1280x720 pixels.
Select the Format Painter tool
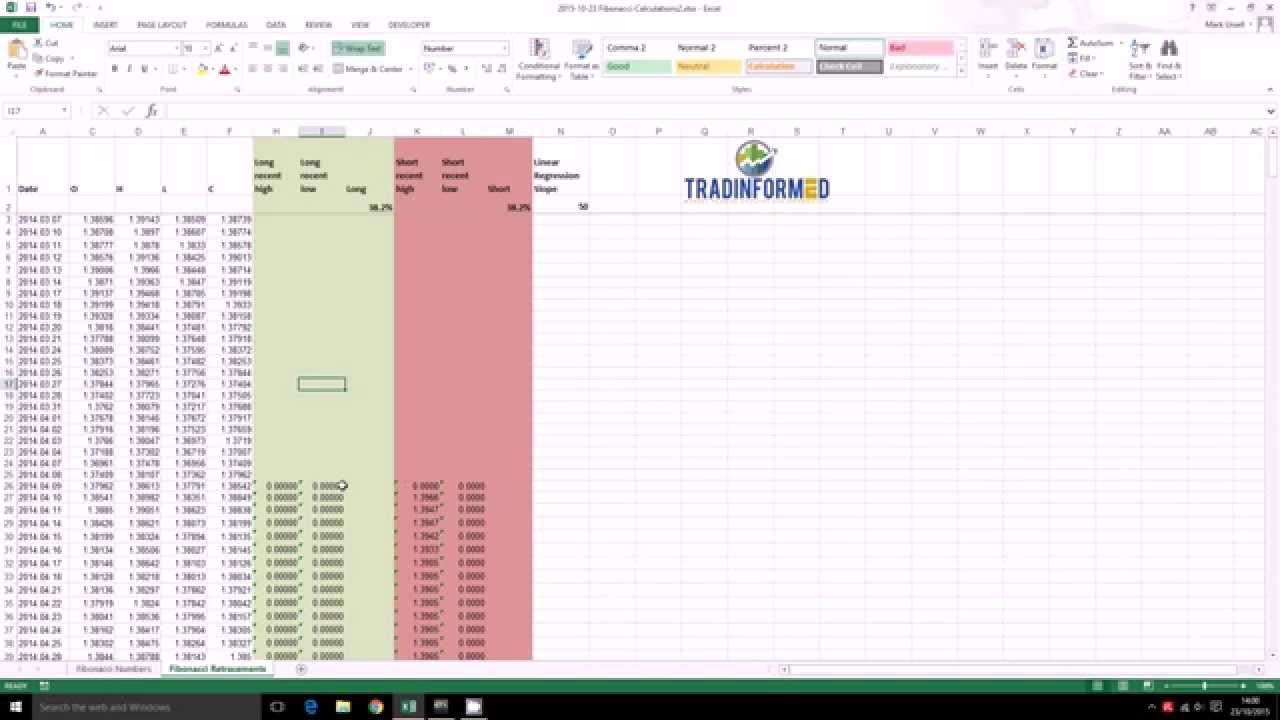point(66,74)
